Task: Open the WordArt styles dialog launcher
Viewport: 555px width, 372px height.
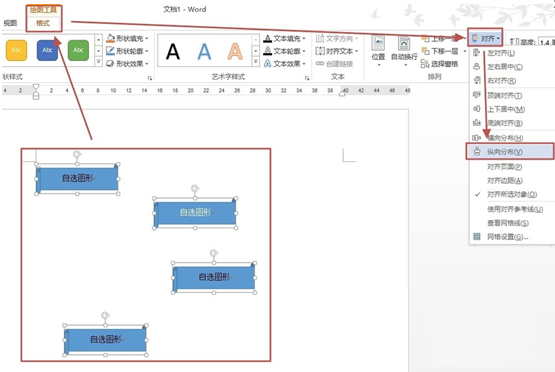Action: click(307, 78)
